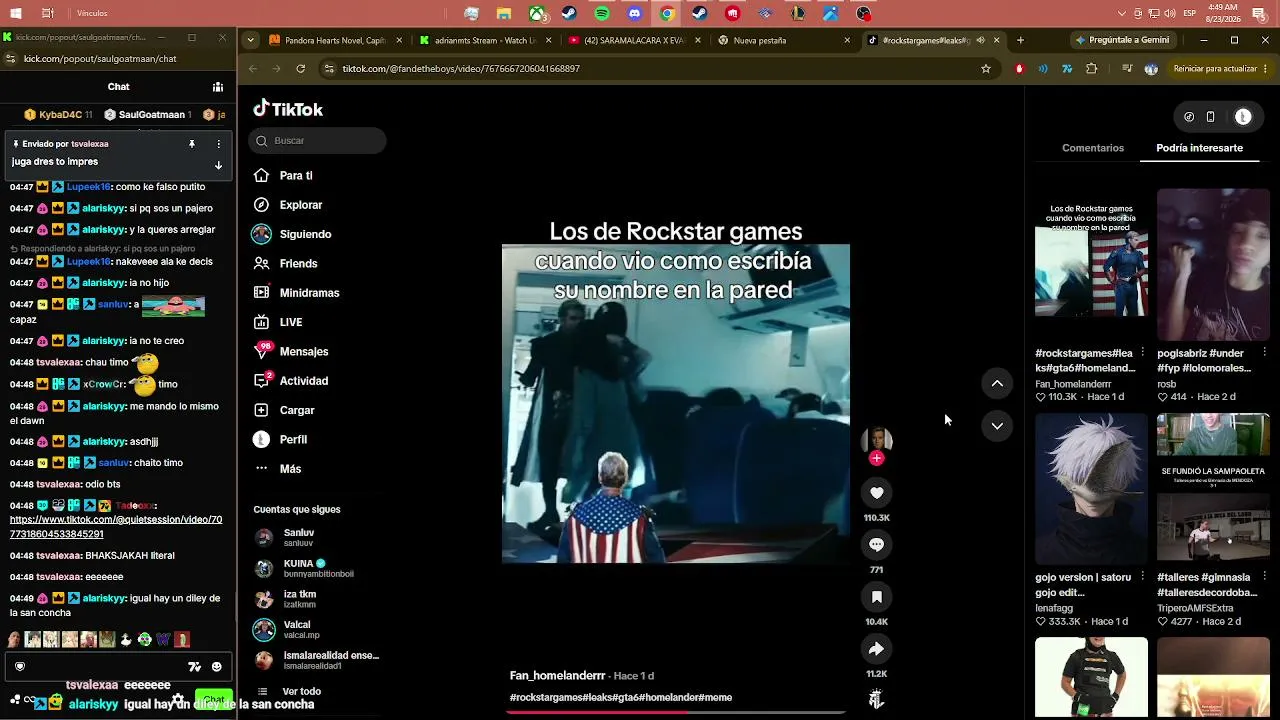Open the Cargar upload page
The width and height of the screenshot is (1280, 720).
pos(285,410)
